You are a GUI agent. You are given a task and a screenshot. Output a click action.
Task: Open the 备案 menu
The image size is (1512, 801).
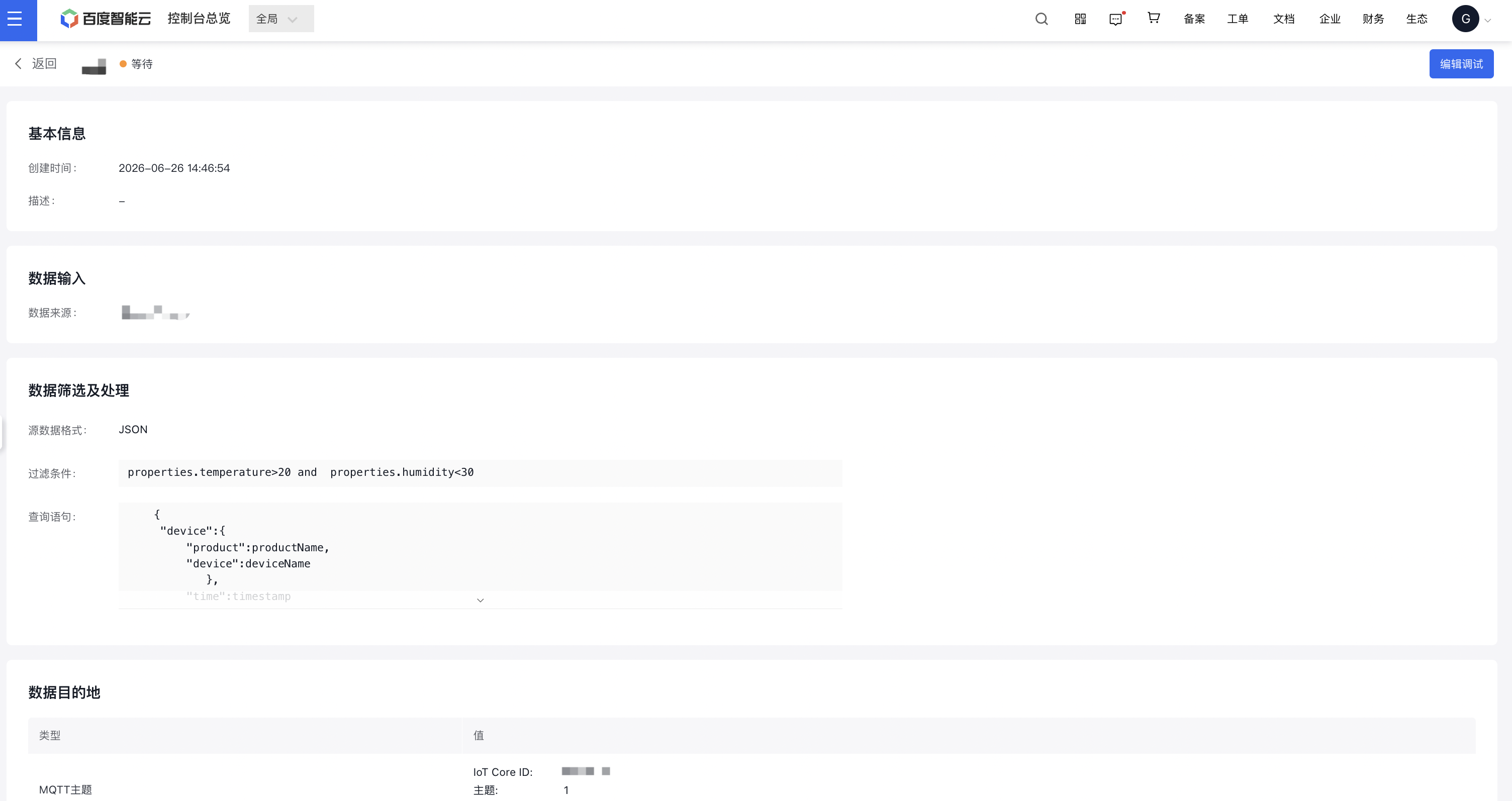click(1194, 19)
